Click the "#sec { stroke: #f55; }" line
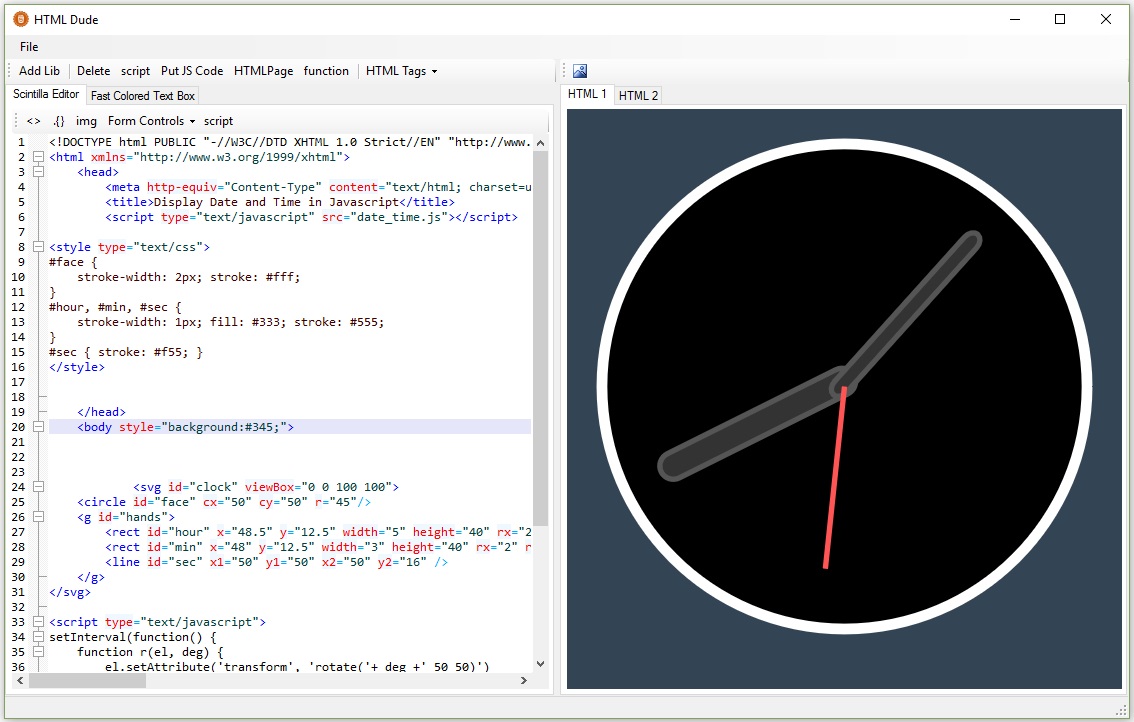 126,352
